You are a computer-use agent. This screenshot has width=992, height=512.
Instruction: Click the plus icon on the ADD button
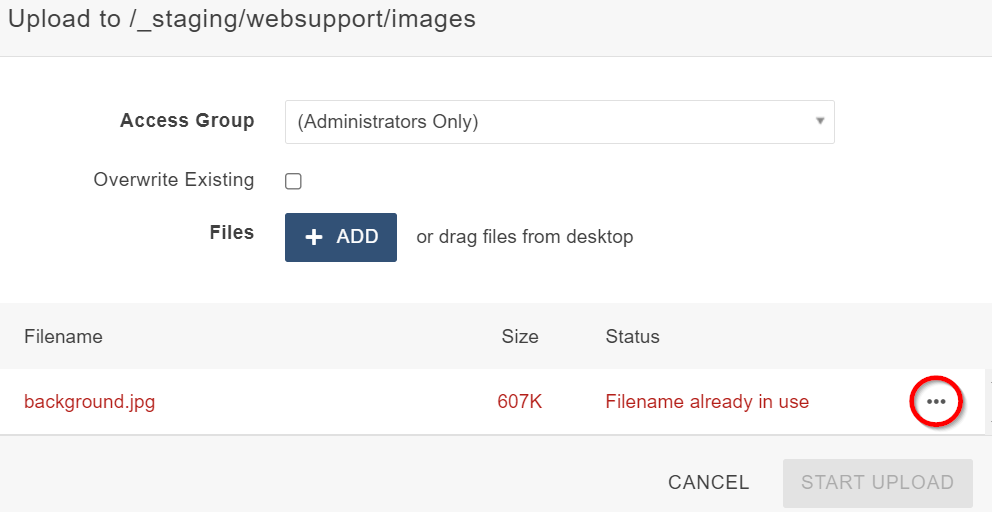point(314,237)
